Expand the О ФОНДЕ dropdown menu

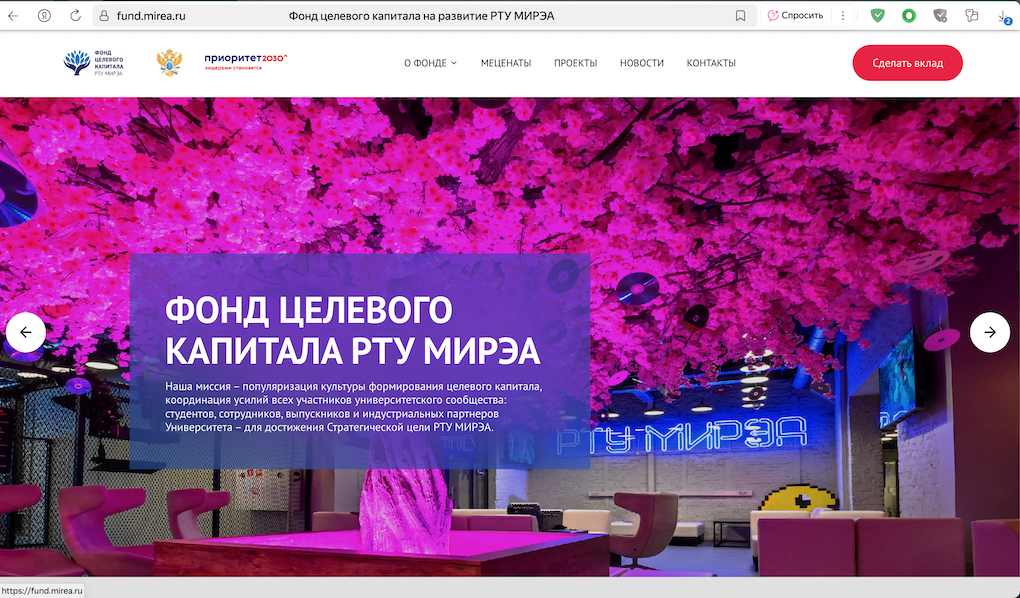[430, 63]
